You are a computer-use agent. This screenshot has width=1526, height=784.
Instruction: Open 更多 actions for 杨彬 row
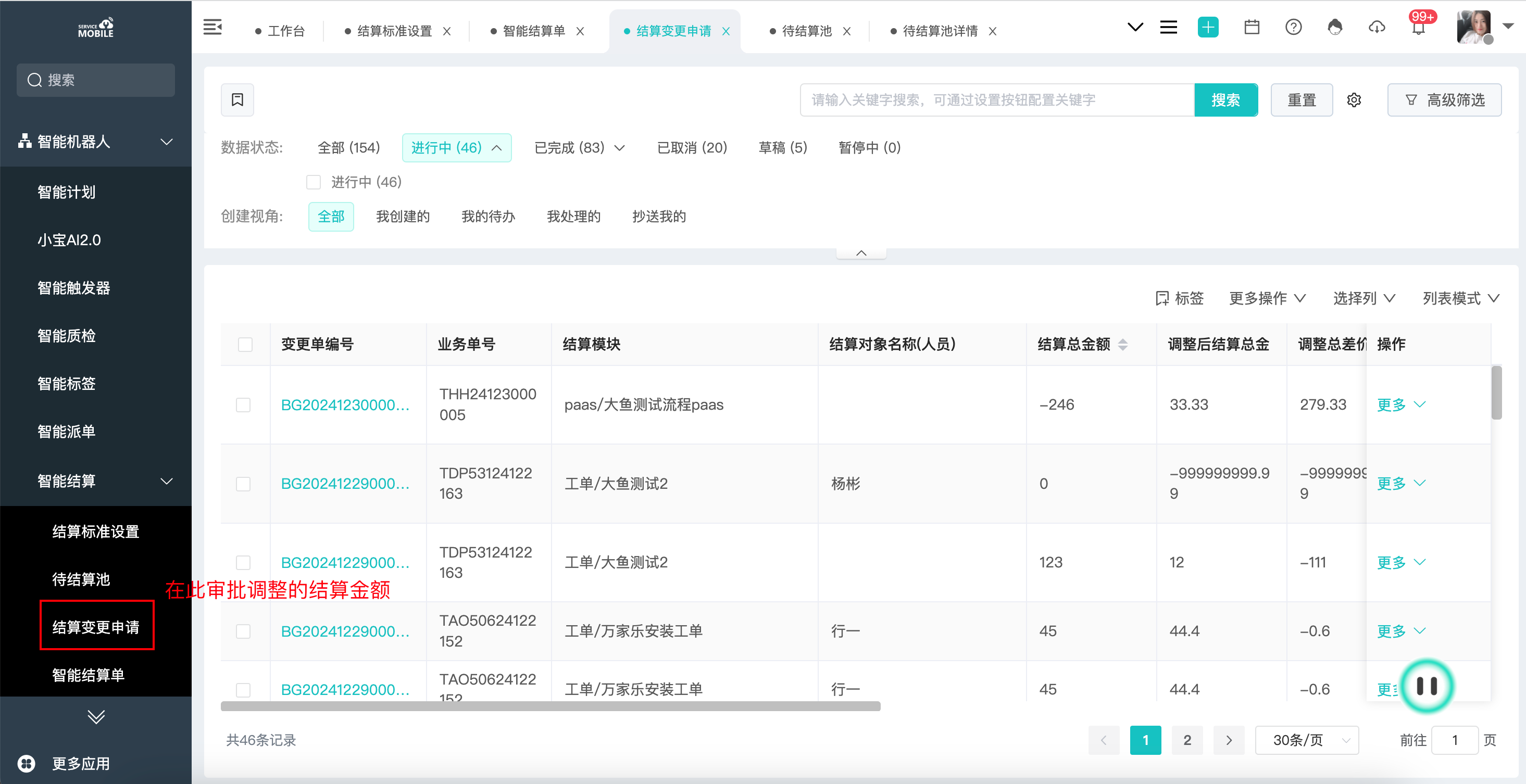click(x=1401, y=484)
